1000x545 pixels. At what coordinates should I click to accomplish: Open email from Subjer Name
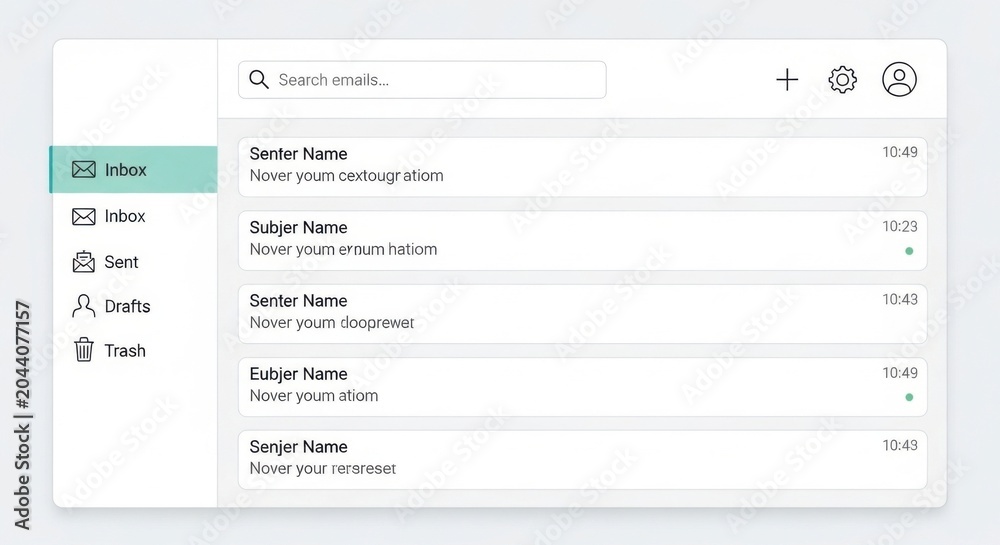(x=582, y=240)
